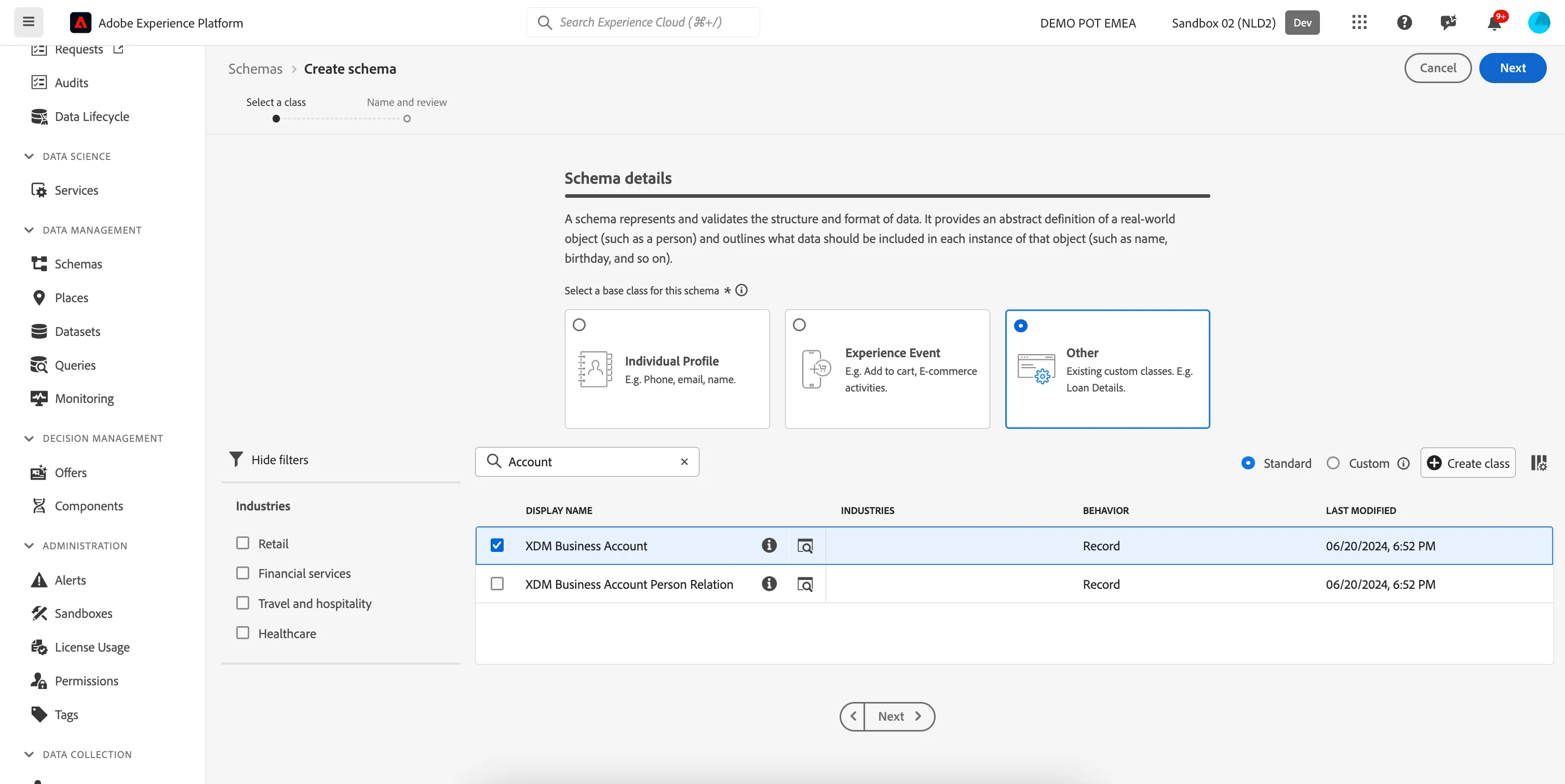Click info icon beside base class label

(x=741, y=290)
